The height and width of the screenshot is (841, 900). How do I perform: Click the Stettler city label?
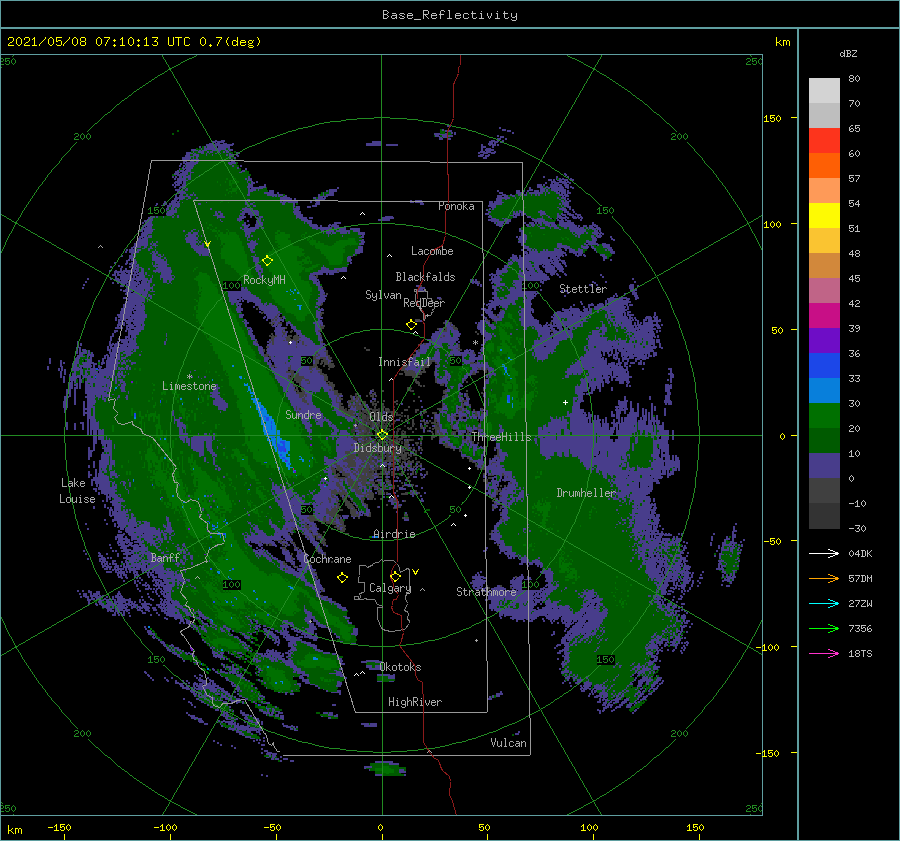pos(583,289)
